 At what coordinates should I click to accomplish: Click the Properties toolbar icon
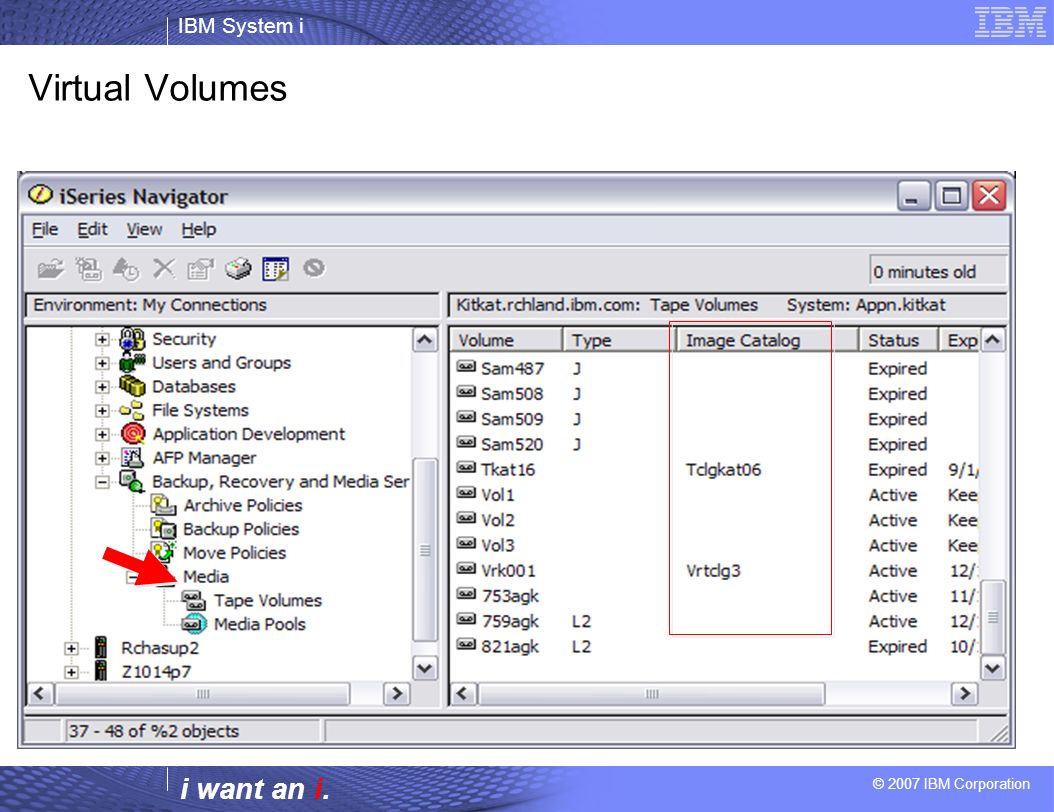point(200,269)
